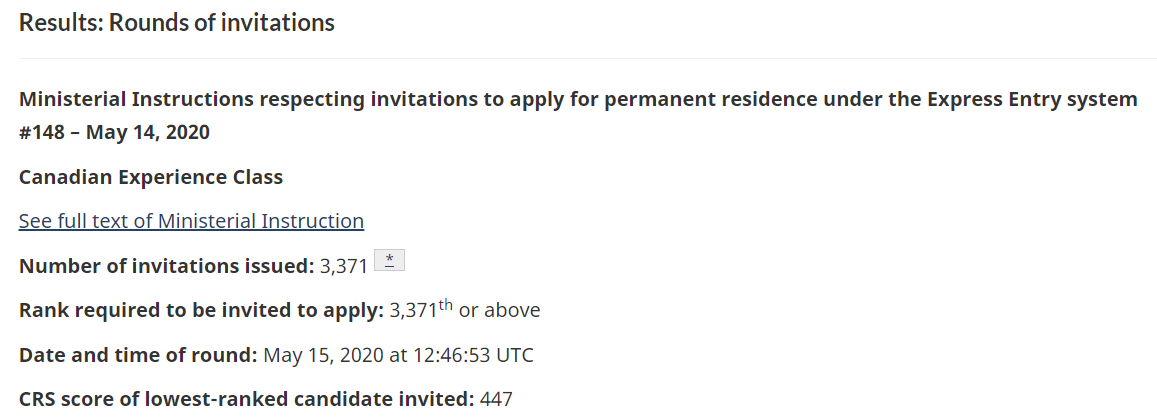Select the '#148 – May 14, 2020' text
This screenshot has height=417, width=1157.
[114, 132]
